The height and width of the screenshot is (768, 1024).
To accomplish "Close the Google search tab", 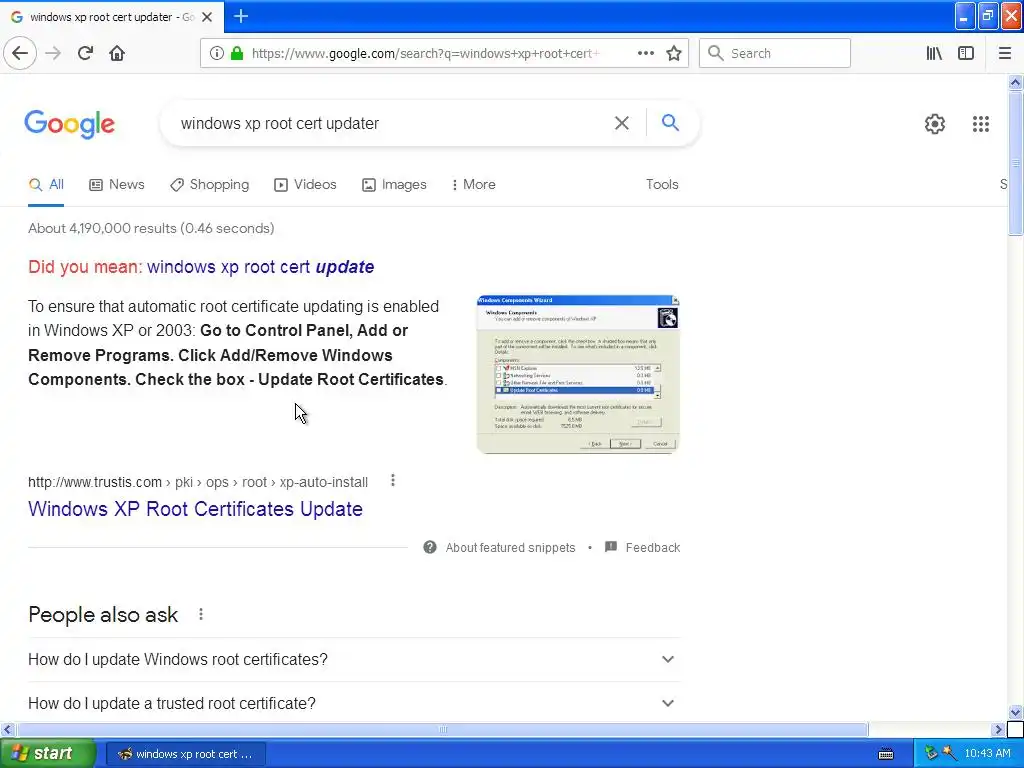I will tap(207, 17).
